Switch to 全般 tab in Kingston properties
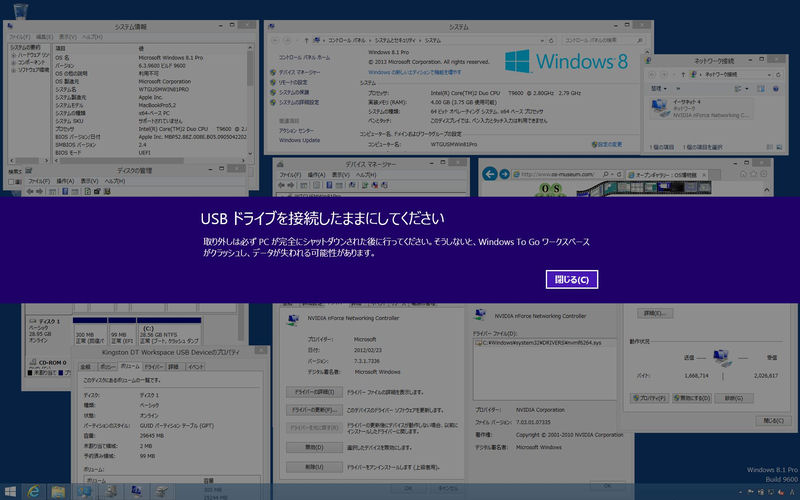This screenshot has height=500, width=800. coord(86,366)
